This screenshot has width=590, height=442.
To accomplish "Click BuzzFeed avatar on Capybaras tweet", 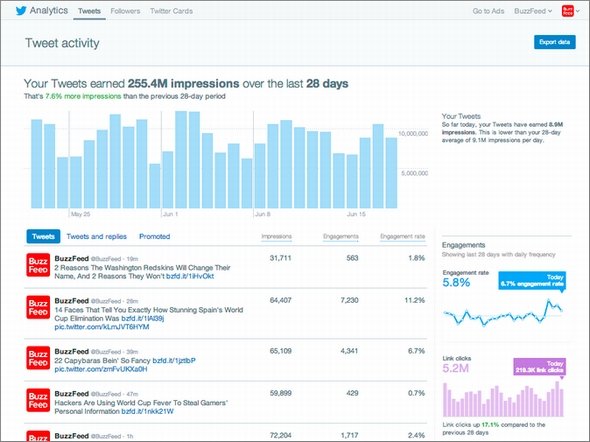I will click(38, 358).
